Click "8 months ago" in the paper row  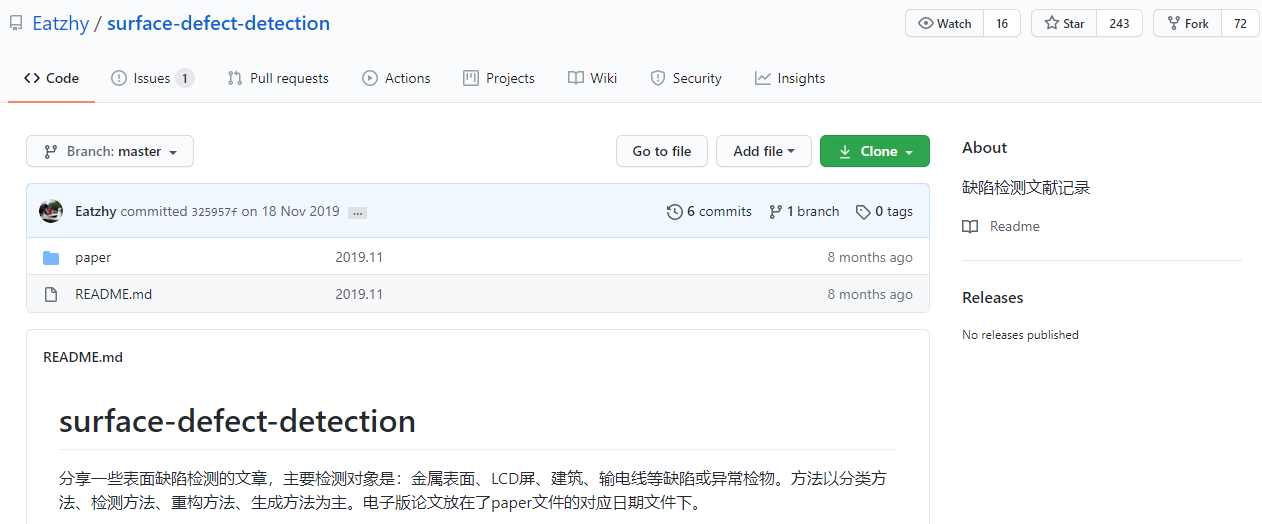pyautogui.click(x=870, y=257)
